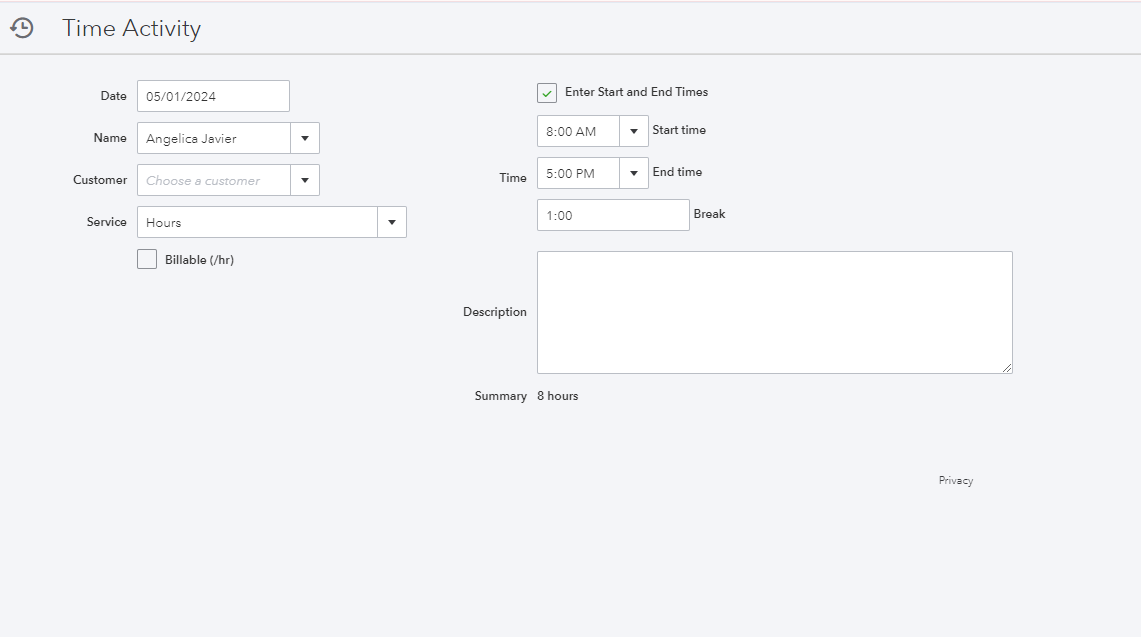Open the Privacy link
Viewport: 1141px width, 637px height.
[x=955, y=481]
